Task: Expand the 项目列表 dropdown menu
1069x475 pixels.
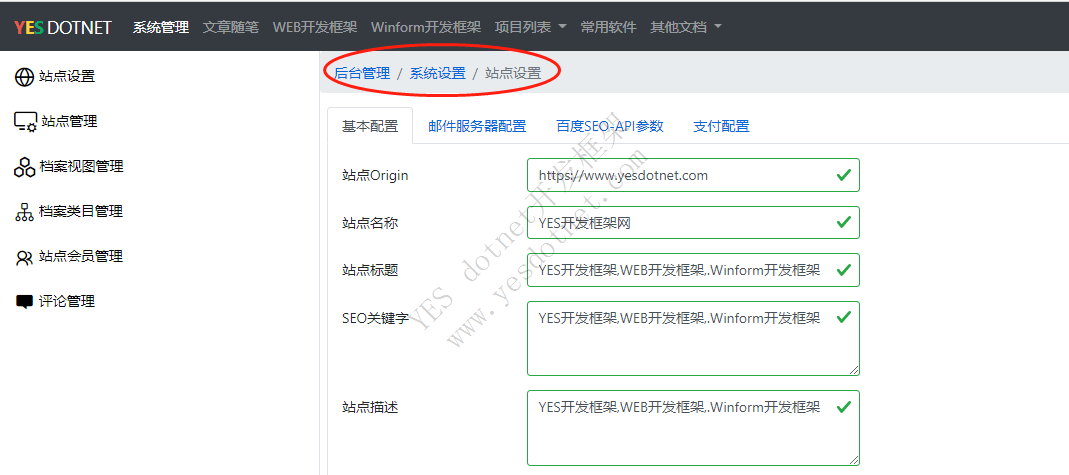Action: [531, 27]
